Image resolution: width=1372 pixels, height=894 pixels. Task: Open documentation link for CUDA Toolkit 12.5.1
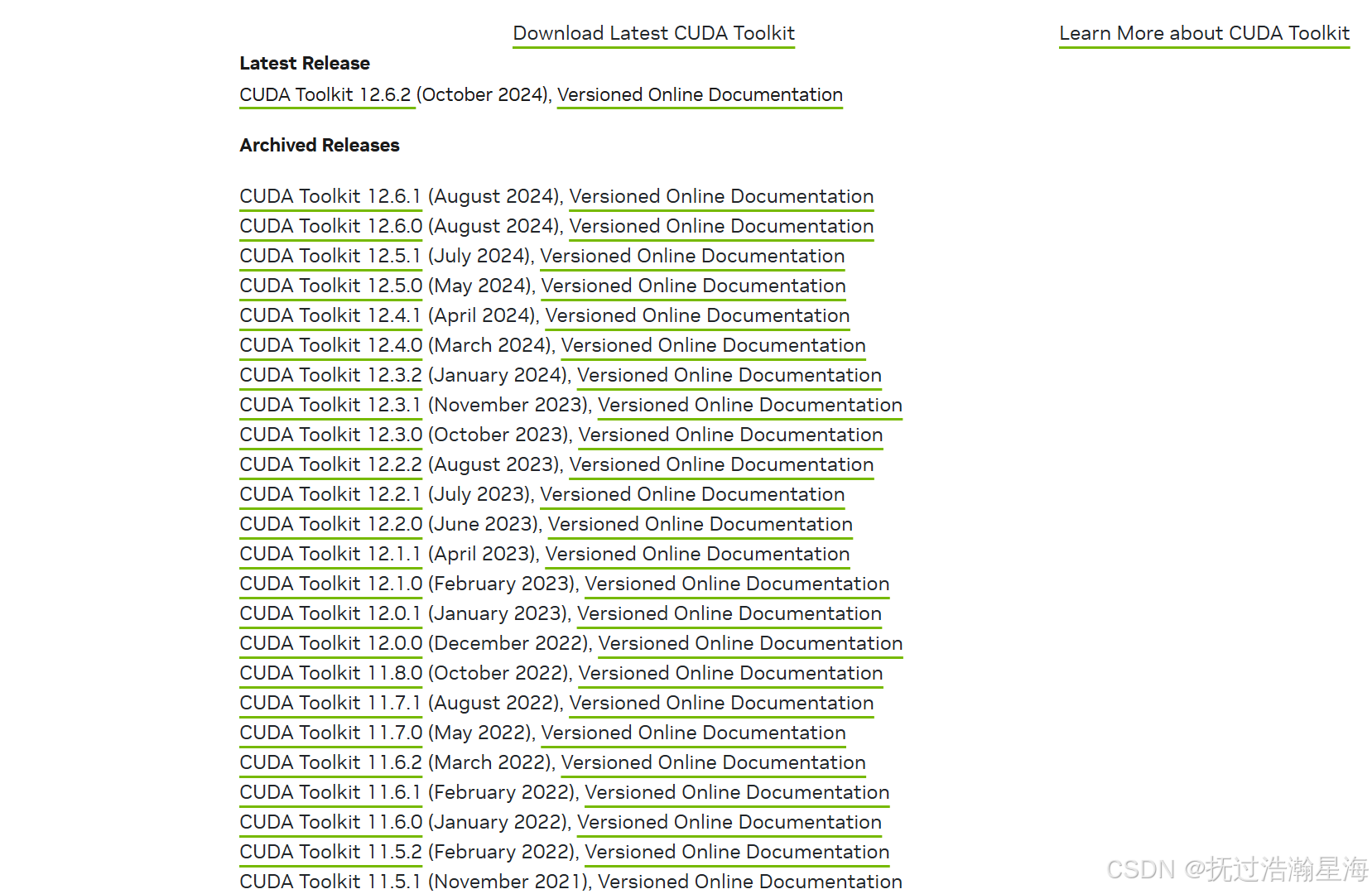(x=692, y=256)
